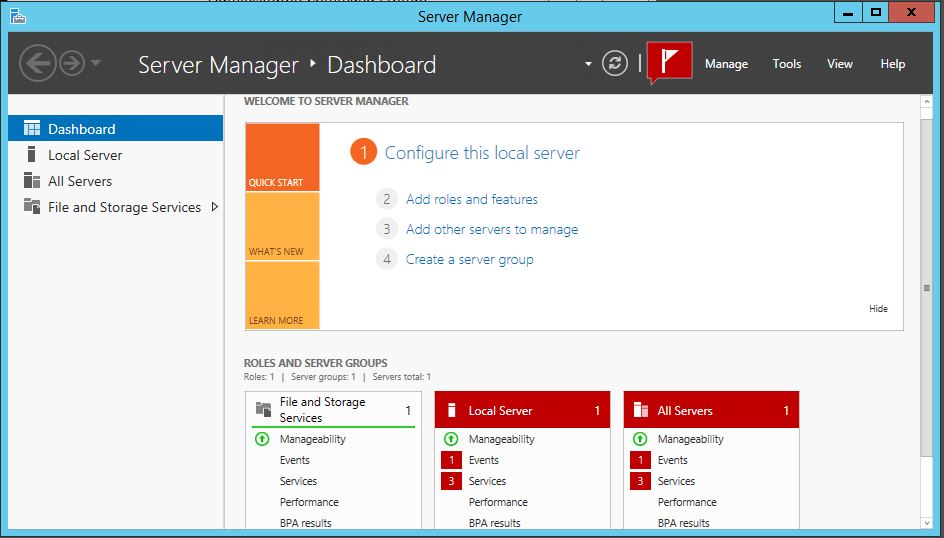Image resolution: width=944 pixels, height=538 pixels.
Task: Open the View menu
Action: (x=839, y=64)
